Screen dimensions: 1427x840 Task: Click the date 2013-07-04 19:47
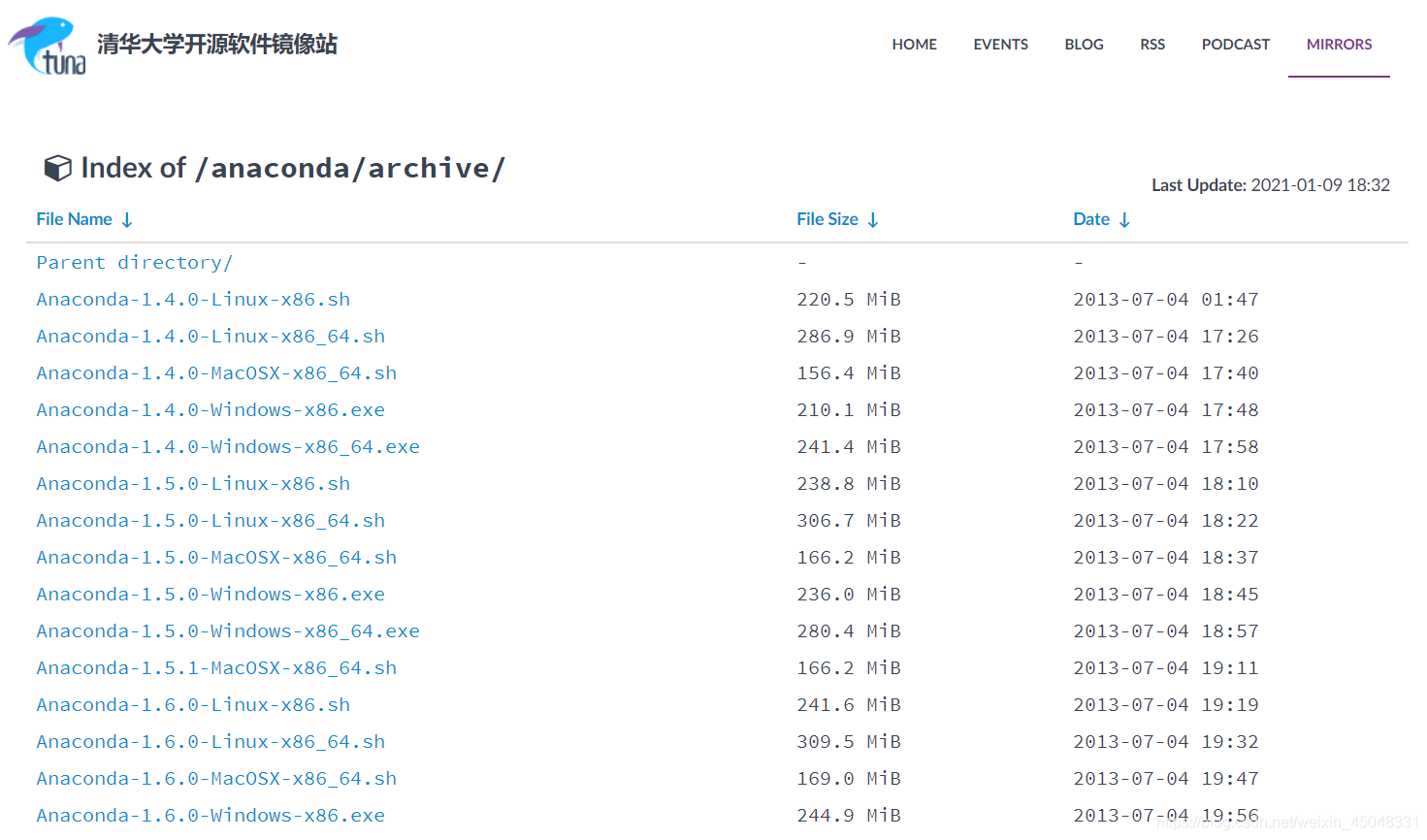coord(1166,779)
